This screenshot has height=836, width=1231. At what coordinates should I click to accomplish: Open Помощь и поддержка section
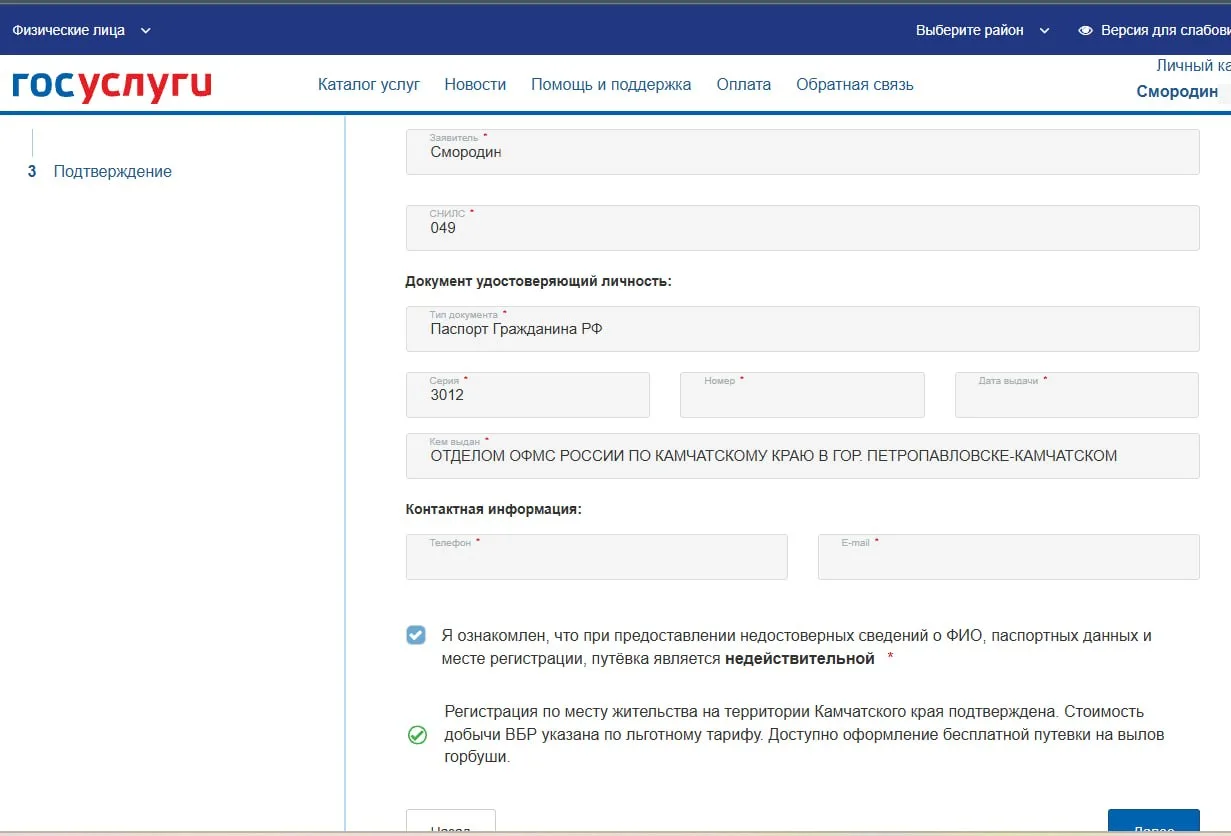(x=611, y=84)
